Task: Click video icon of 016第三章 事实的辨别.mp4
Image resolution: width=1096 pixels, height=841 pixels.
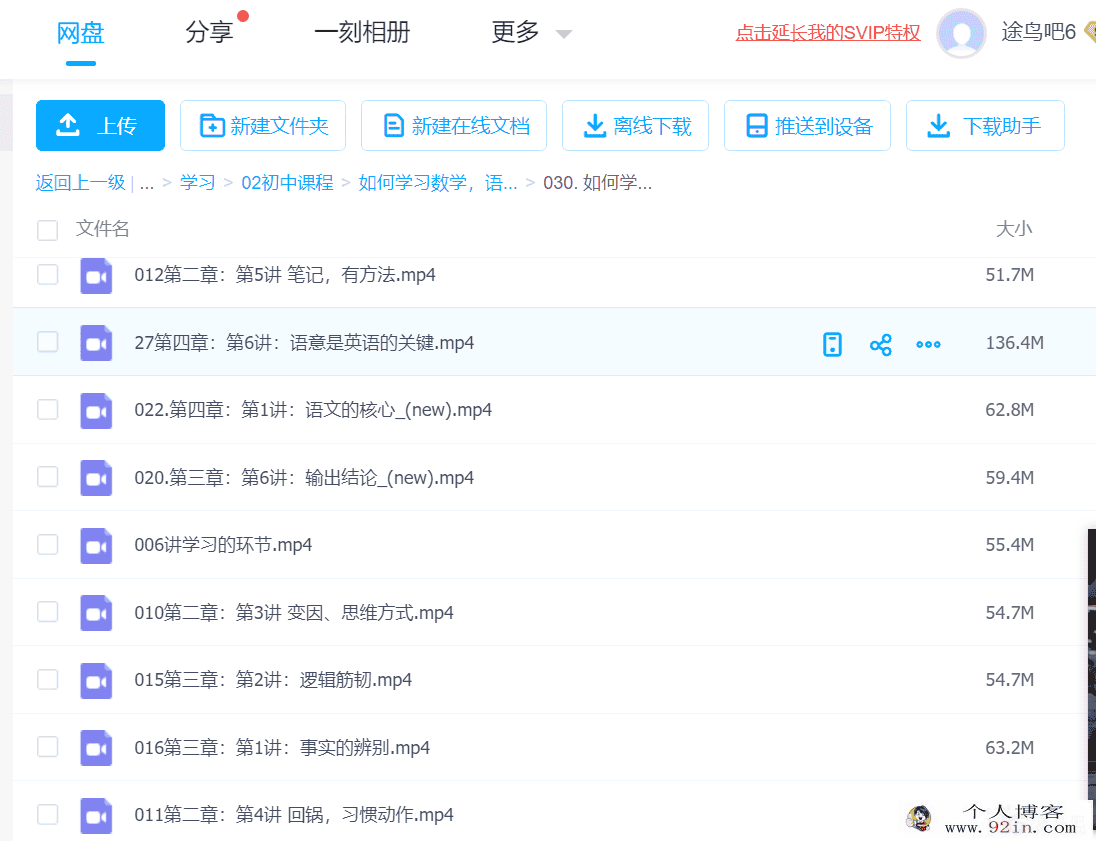Action: (96, 748)
